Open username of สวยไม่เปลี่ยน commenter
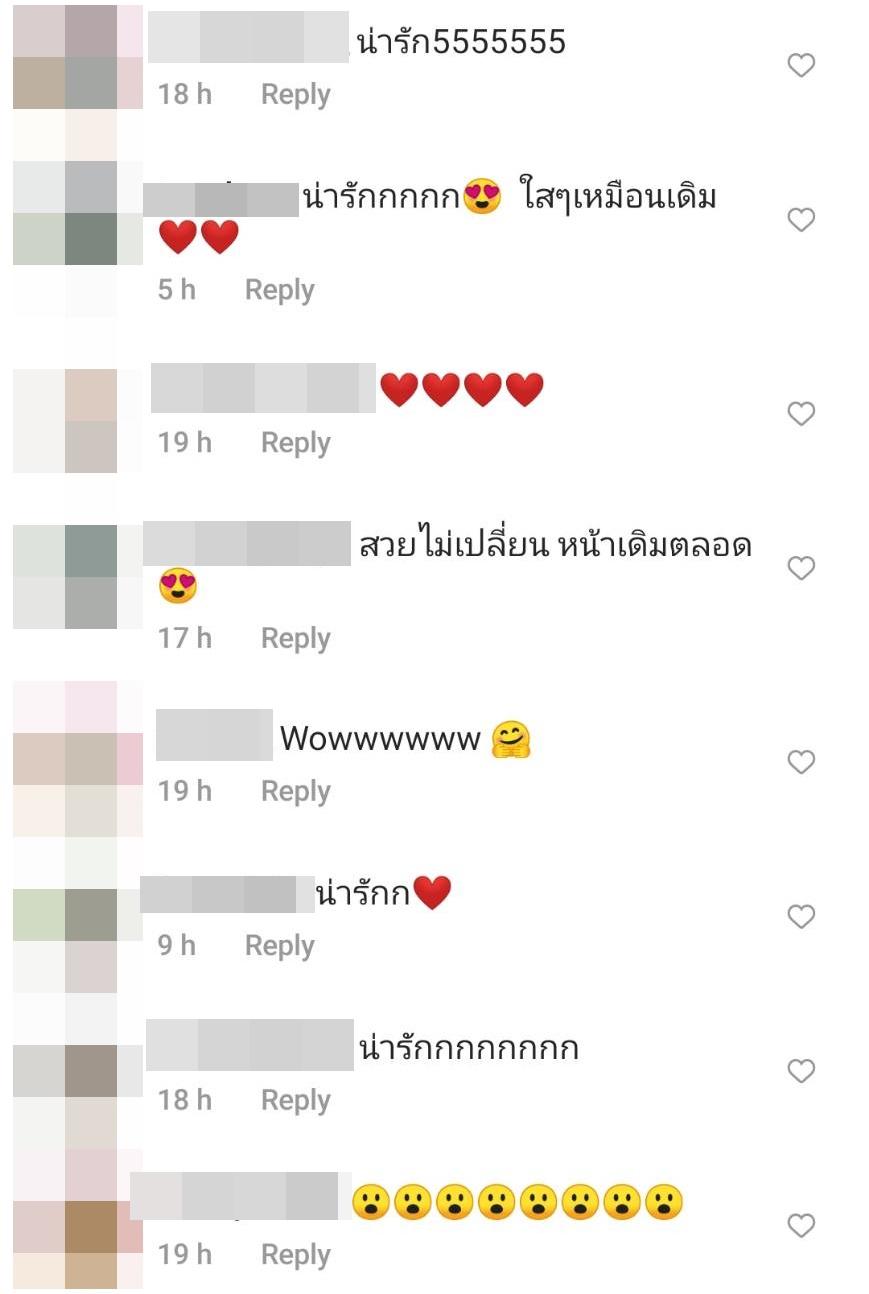The width and height of the screenshot is (869, 1294). [247, 544]
